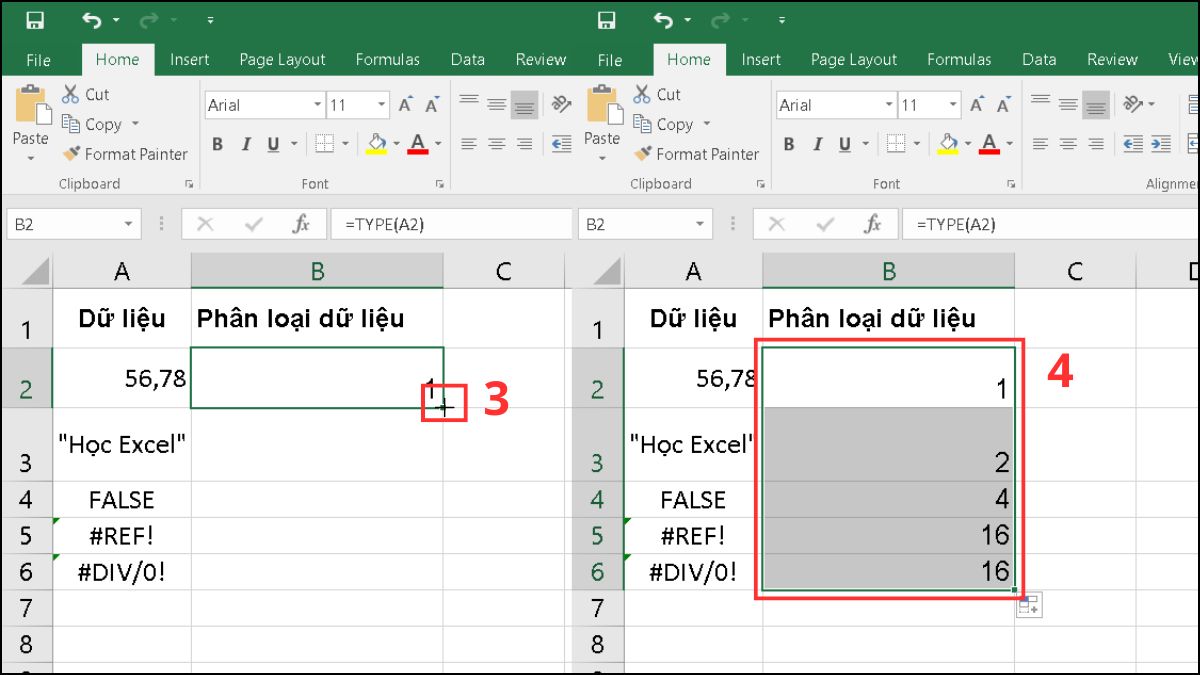Switch to the Formulas ribbon tab
Screen dimensions: 1200x675
click(x=388, y=59)
